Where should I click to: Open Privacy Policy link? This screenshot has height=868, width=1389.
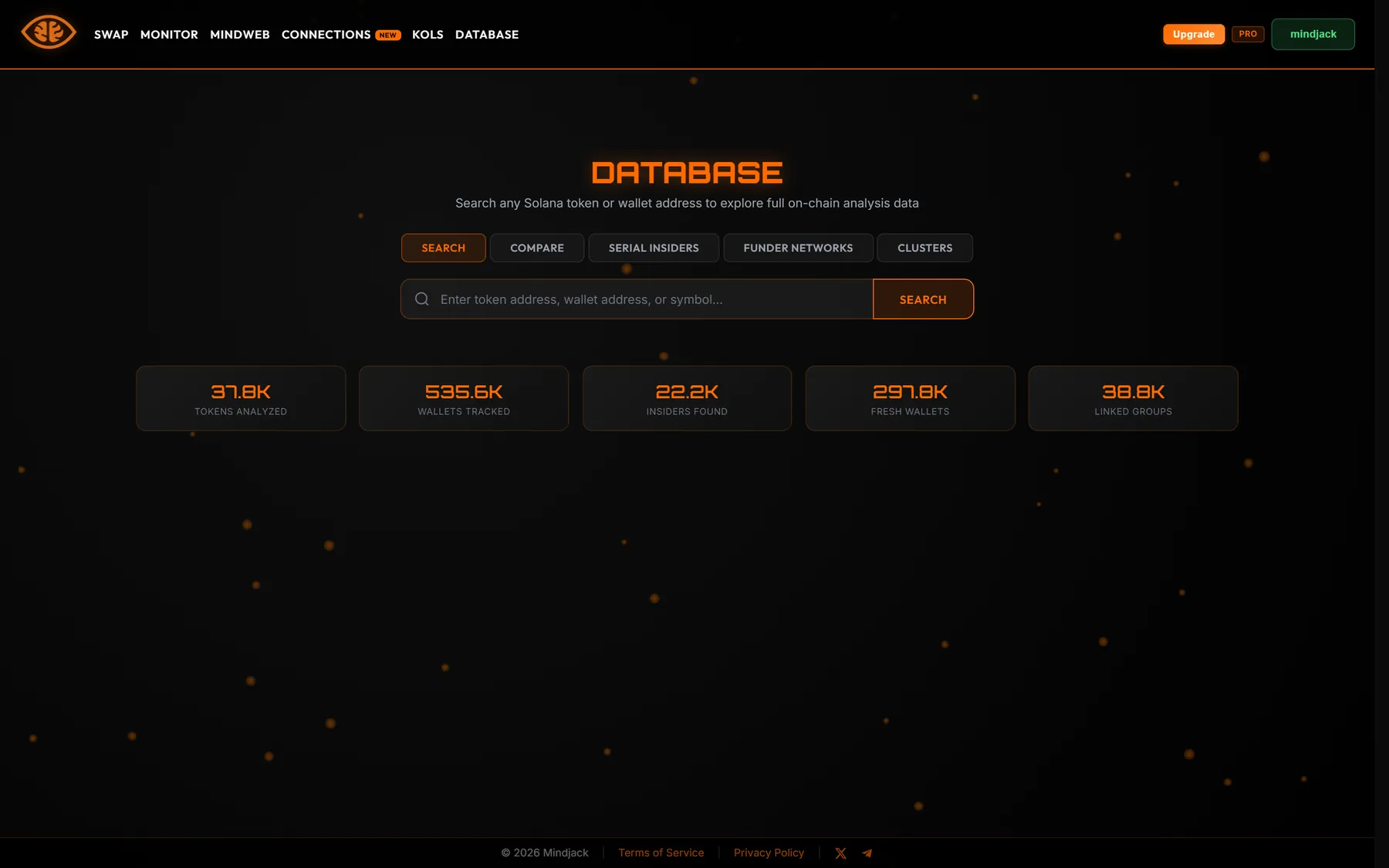pyautogui.click(x=769, y=853)
